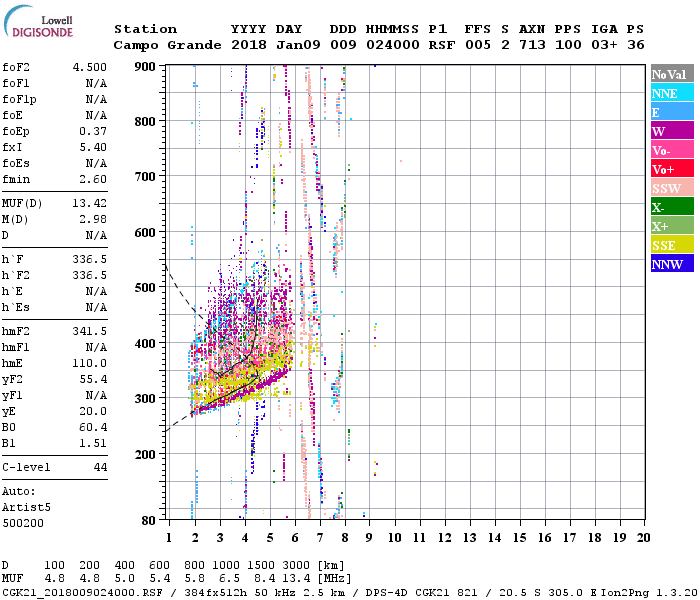This screenshot has width=700, height=600.
Task: Click the C-level value 44
Action: 100,467
